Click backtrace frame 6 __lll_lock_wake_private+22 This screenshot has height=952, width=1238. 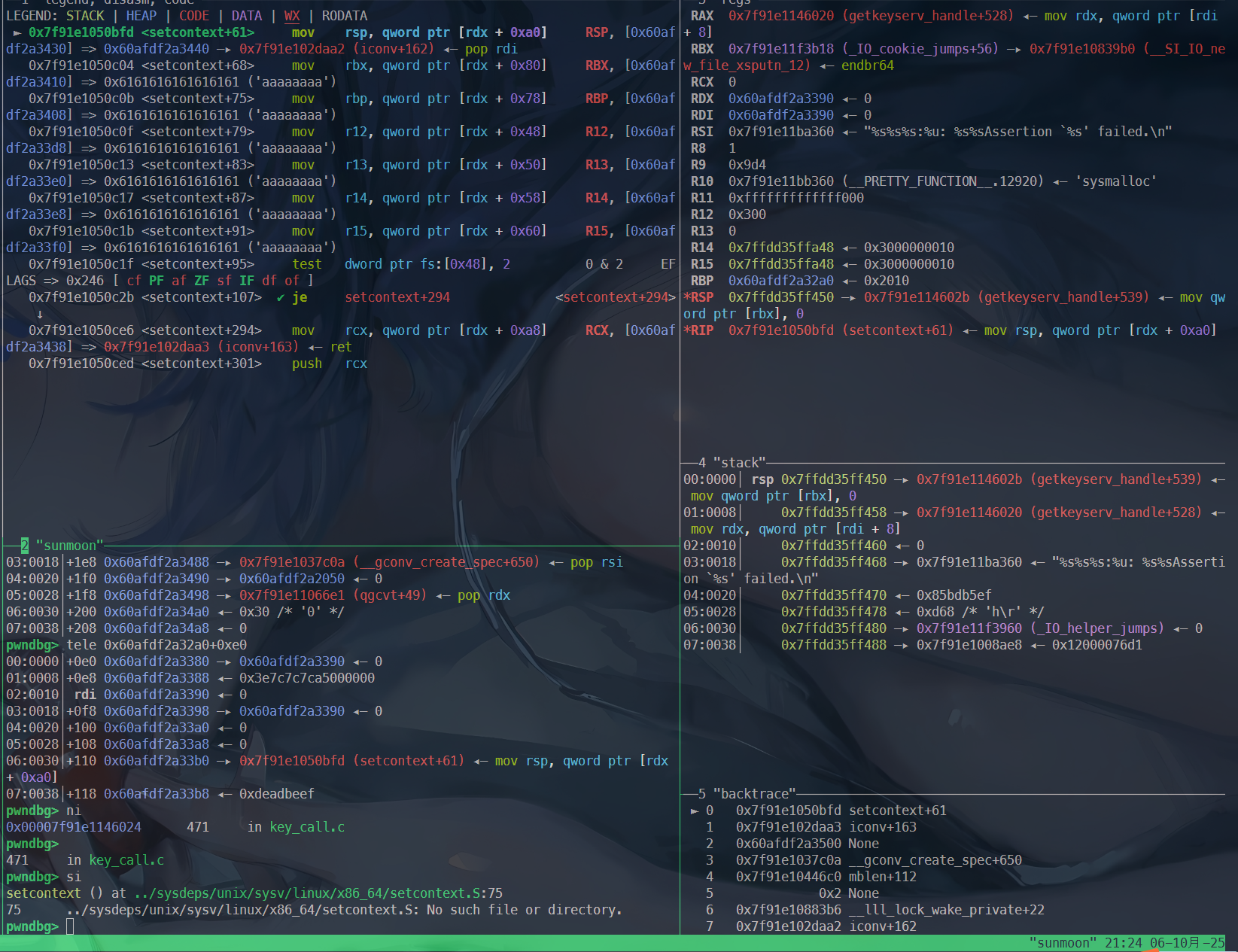pos(947,910)
